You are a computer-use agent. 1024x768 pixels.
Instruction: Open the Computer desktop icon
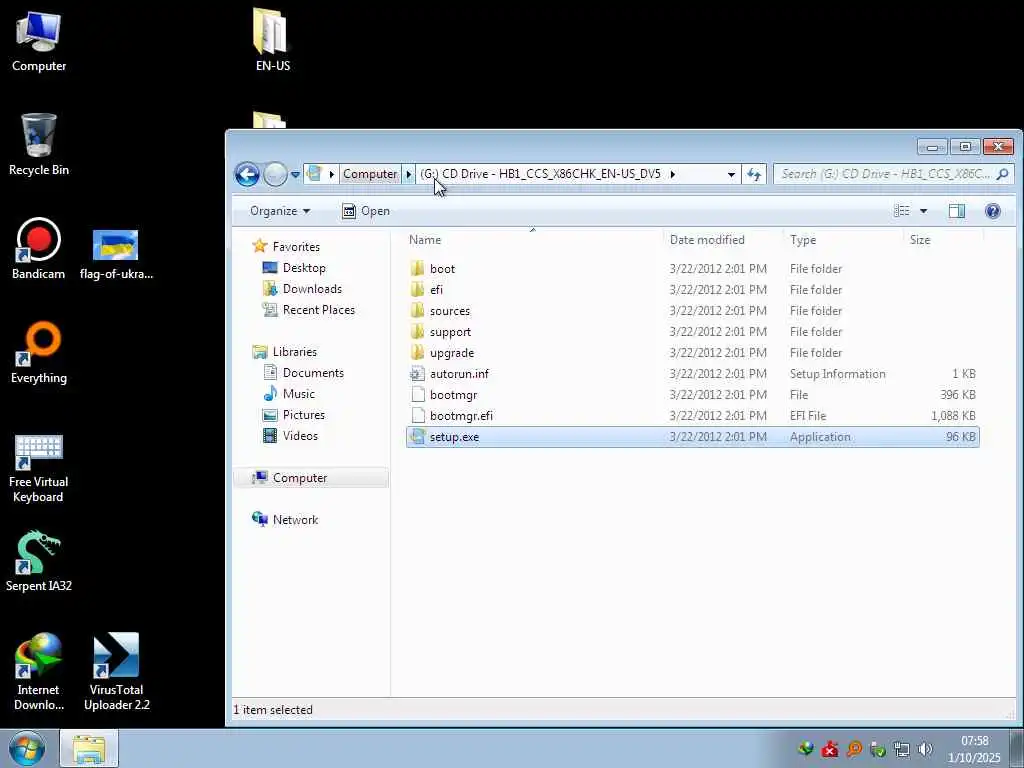39,42
